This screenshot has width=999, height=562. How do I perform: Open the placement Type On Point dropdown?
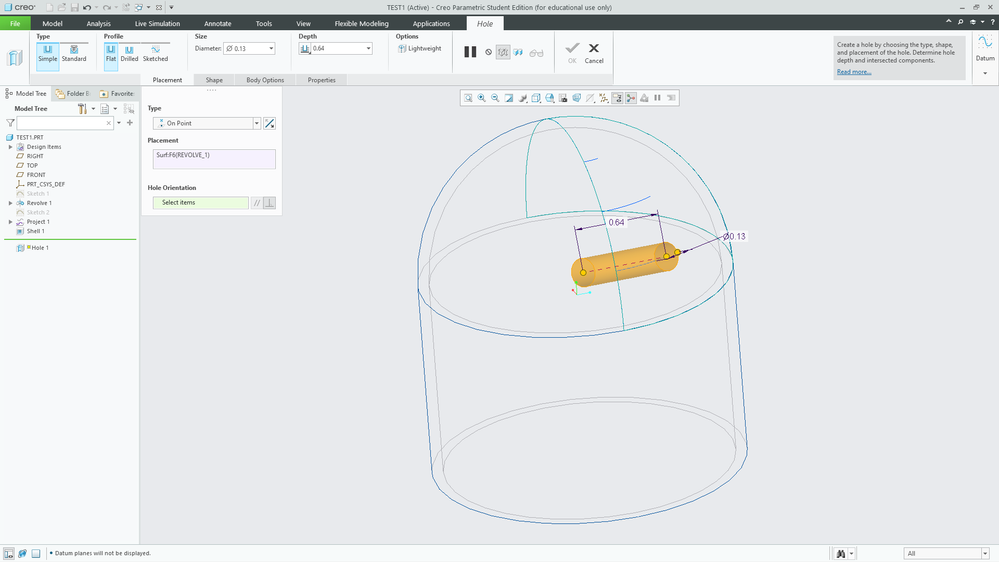(x=256, y=123)
